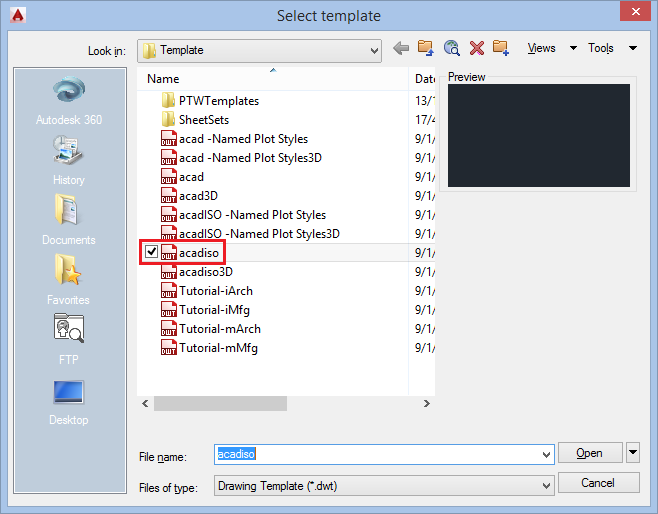Click Create New Folder icon
Screen dimensions: 658x514
tap(501, 48)
